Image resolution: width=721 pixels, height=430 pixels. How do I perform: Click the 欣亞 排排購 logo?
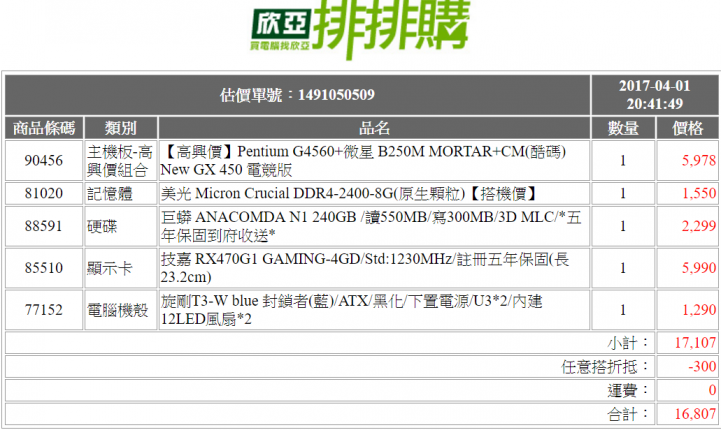coord(360,29)
